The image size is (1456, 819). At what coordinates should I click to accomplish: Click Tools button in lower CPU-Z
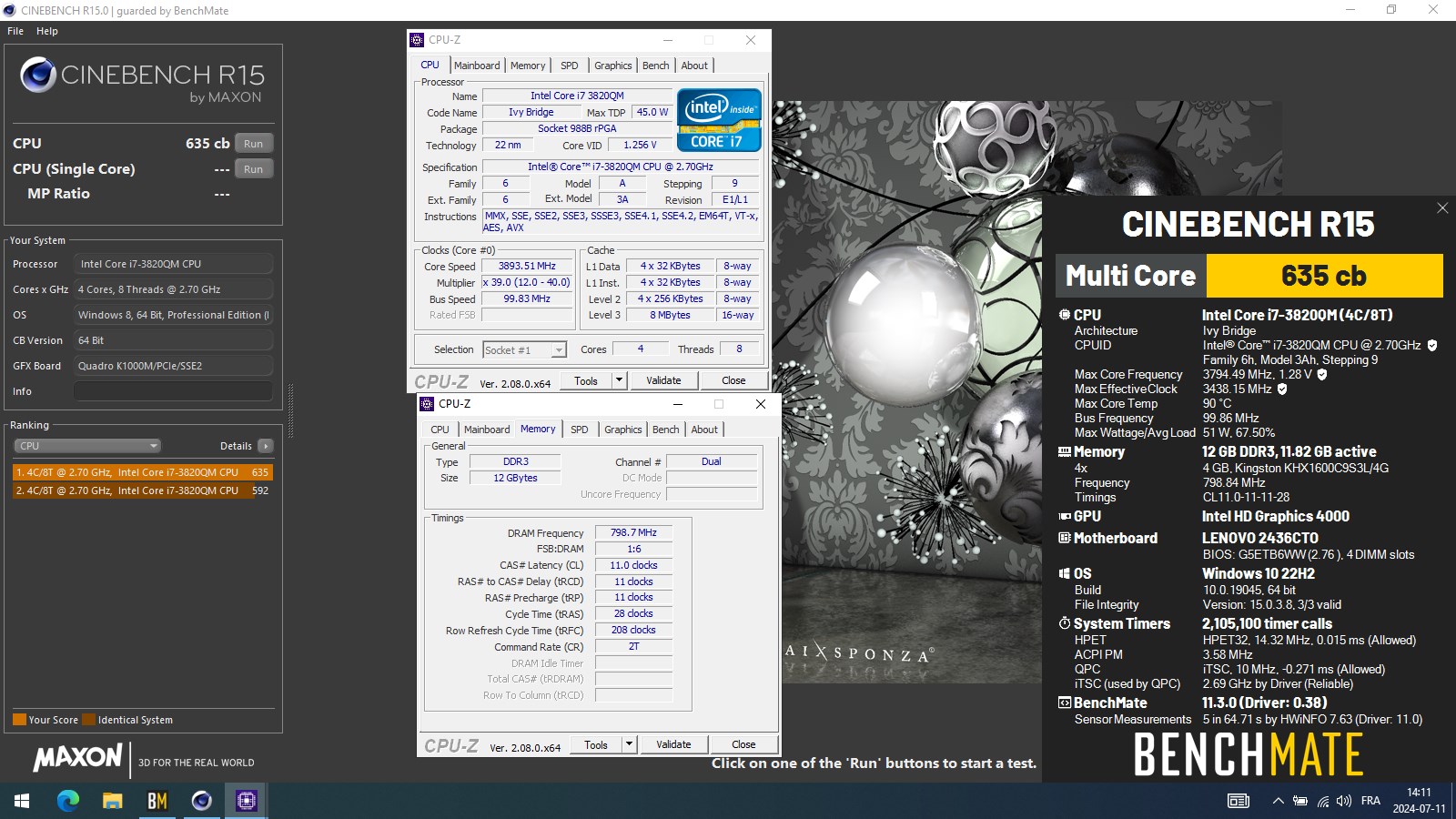click(596, 744)
